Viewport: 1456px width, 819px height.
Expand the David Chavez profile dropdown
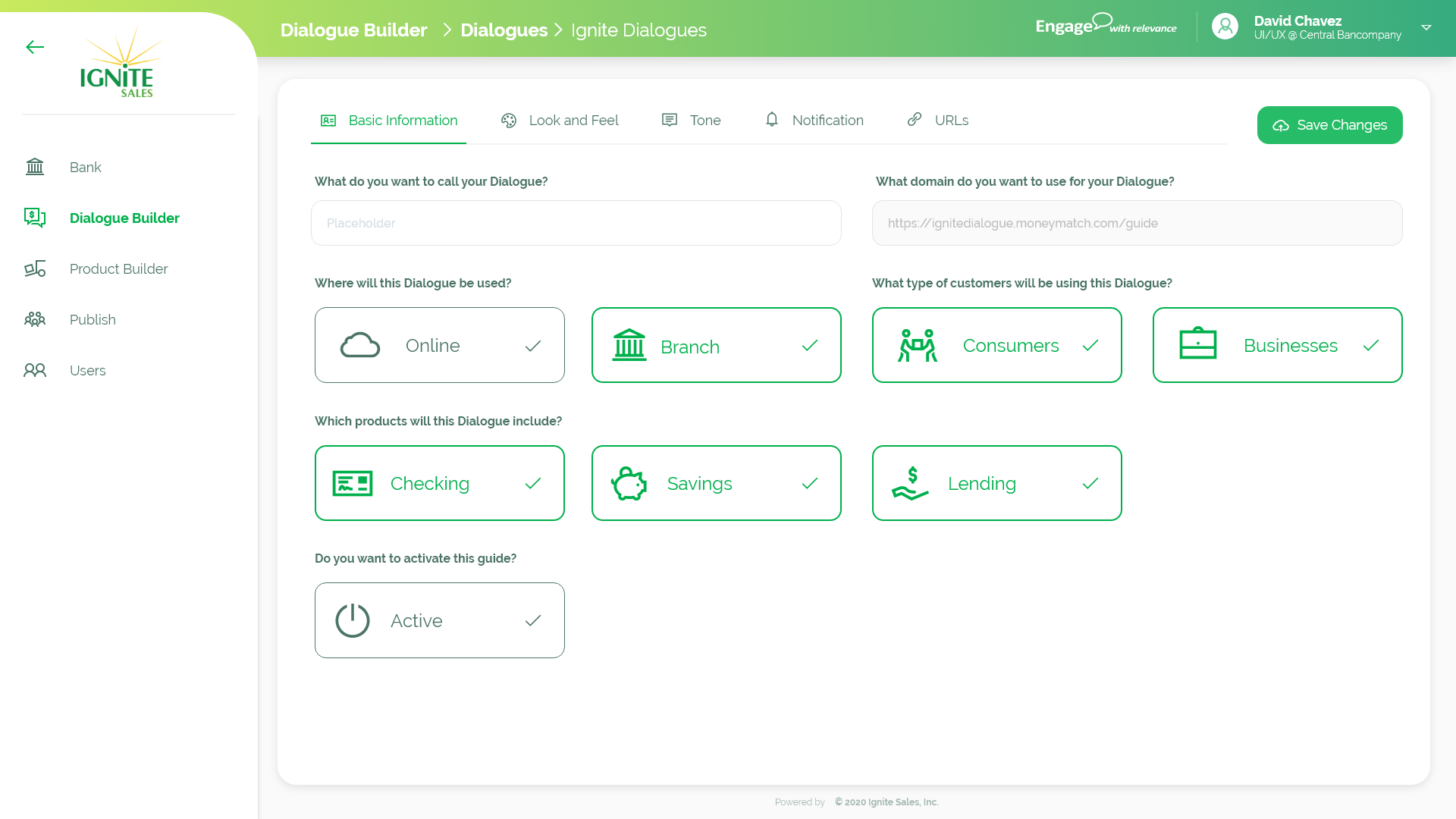[1426, 27]
